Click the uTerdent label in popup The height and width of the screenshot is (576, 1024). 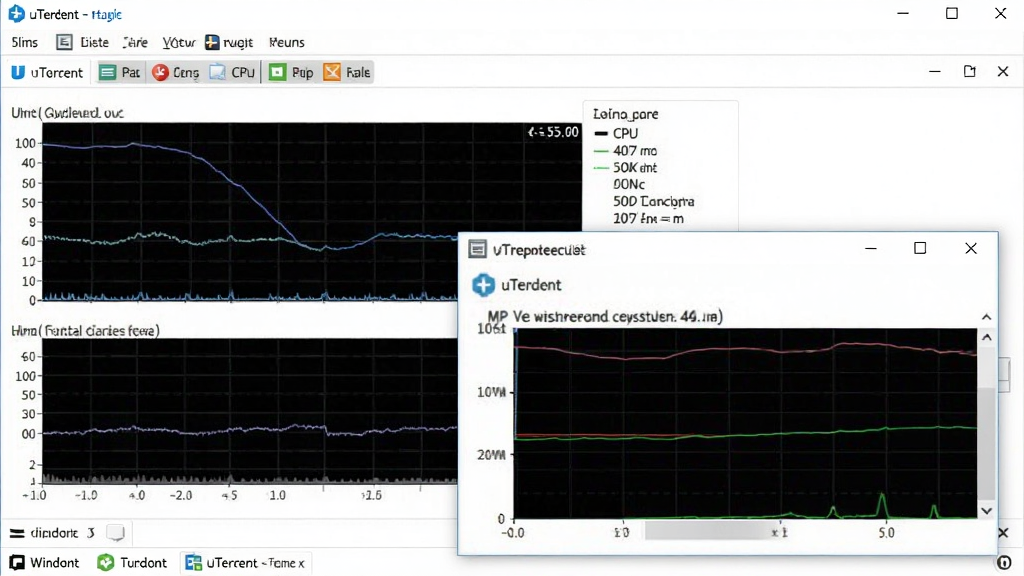tap(531, 285)
